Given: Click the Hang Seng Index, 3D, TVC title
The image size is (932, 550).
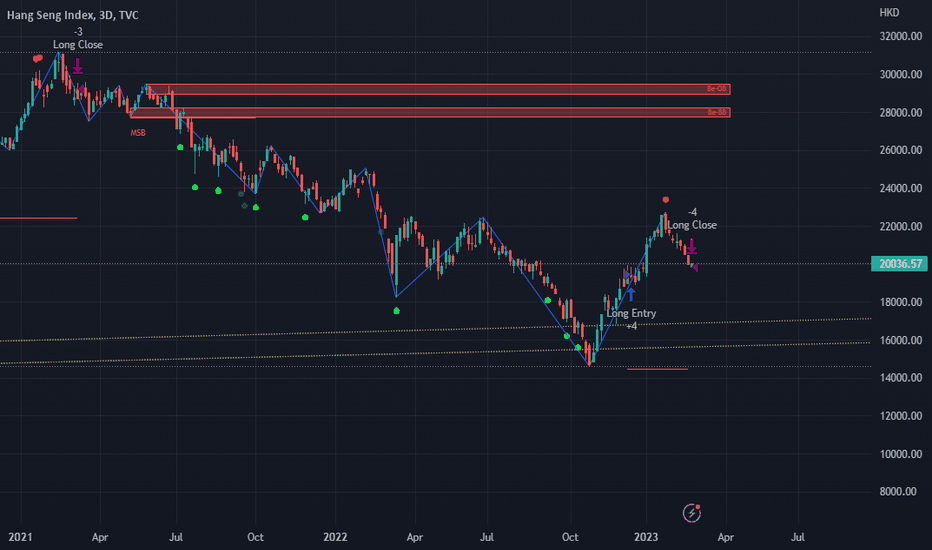Looking at the screenshot, I should [73, 15].
